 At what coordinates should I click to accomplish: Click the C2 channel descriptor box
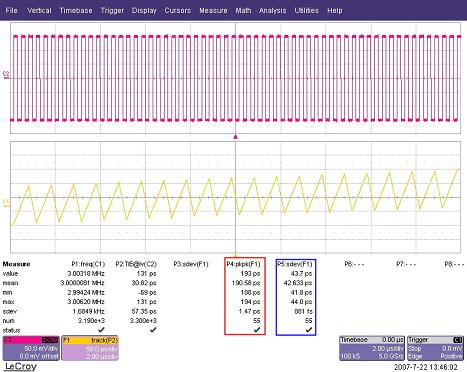(31, 348)
